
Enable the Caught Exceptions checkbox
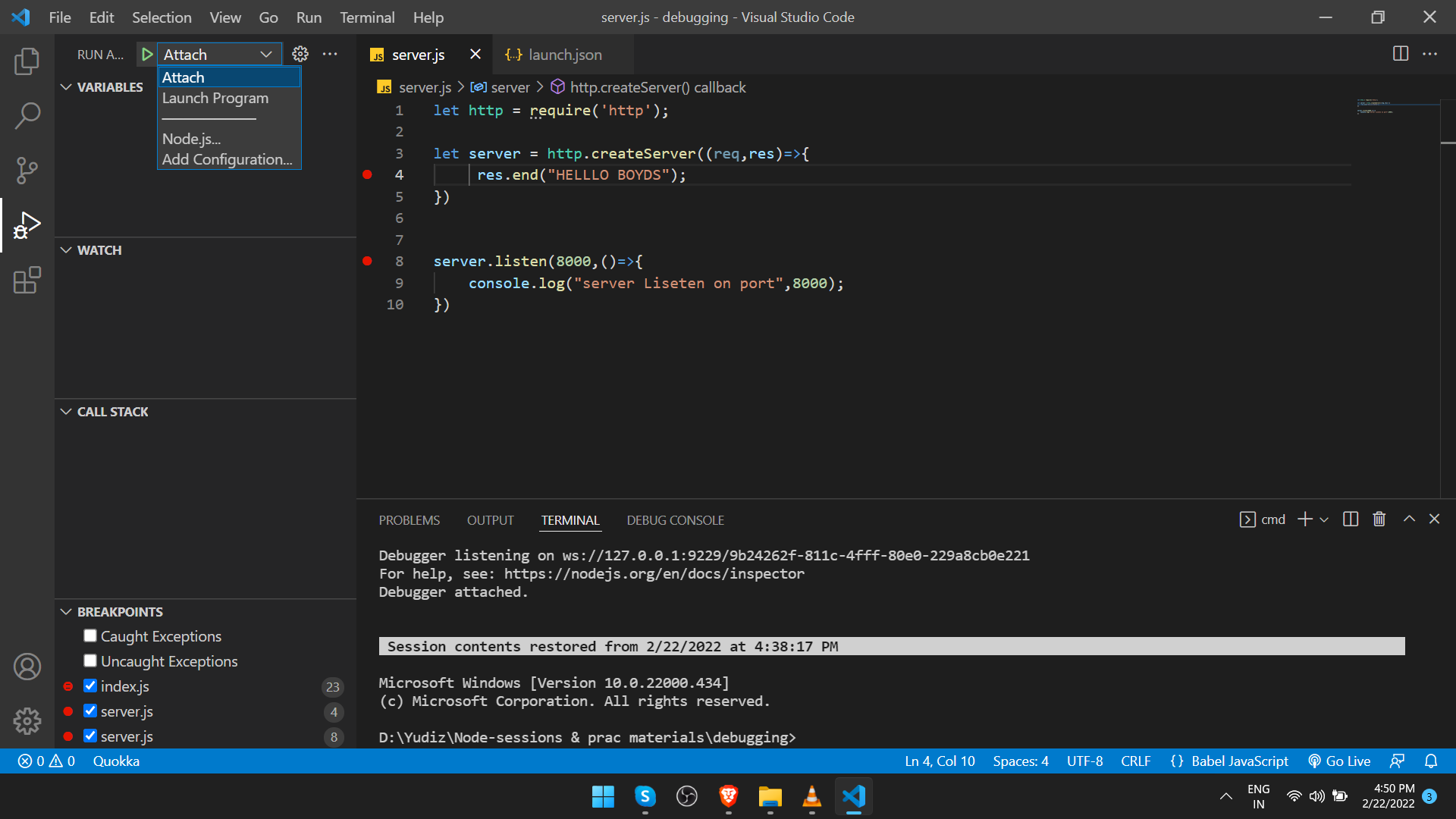pyautogui.click(x=90, y=636)
